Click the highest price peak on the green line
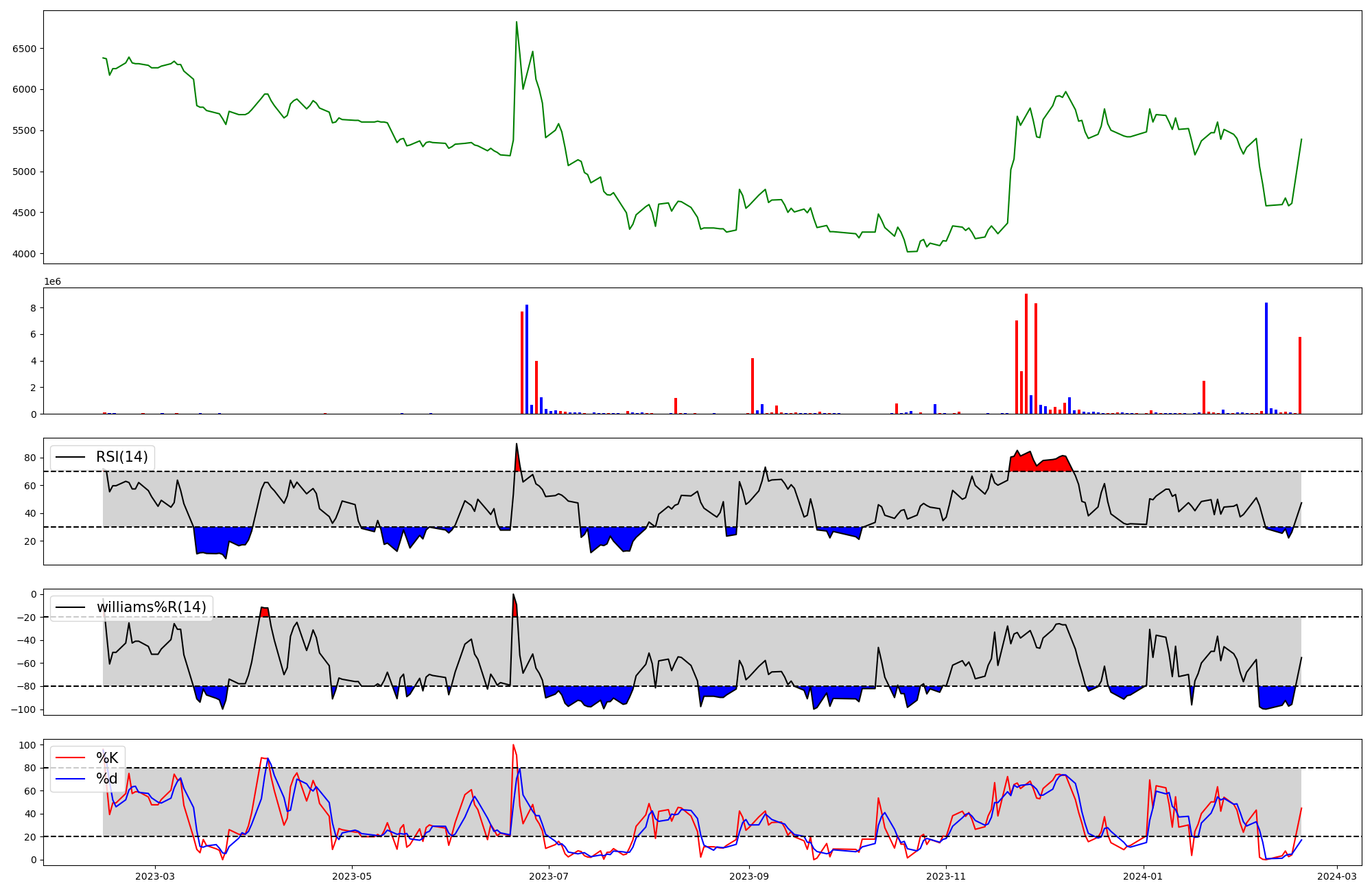This screenshot has height=892, width=1372. (517, 23)
